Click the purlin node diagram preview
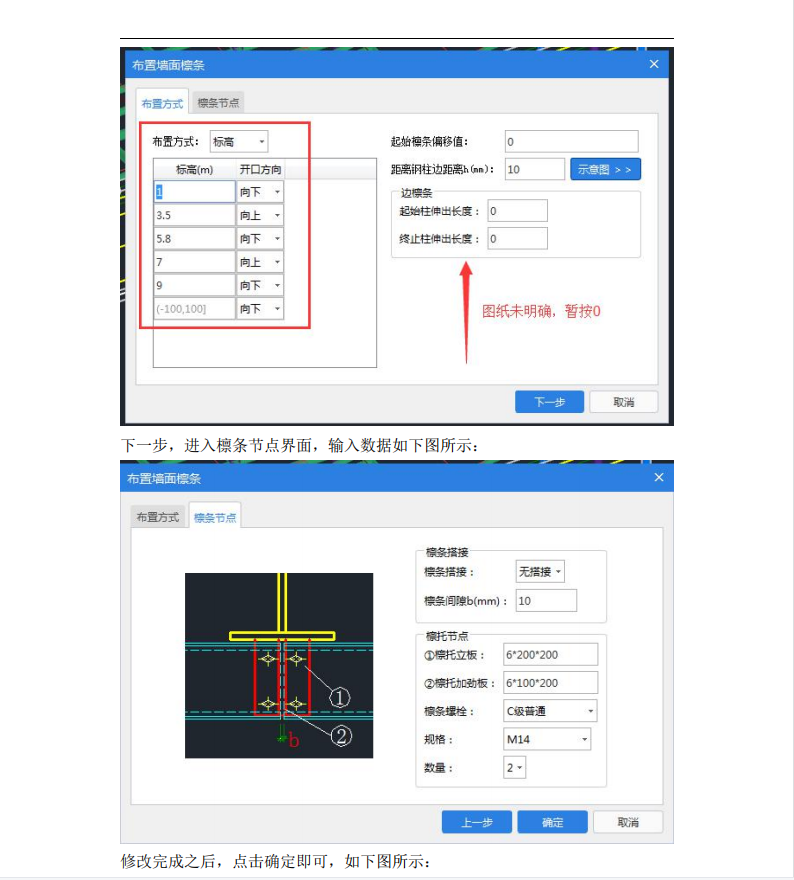The width and height of the screenshot is (794, 880). [x=279, y=665]
